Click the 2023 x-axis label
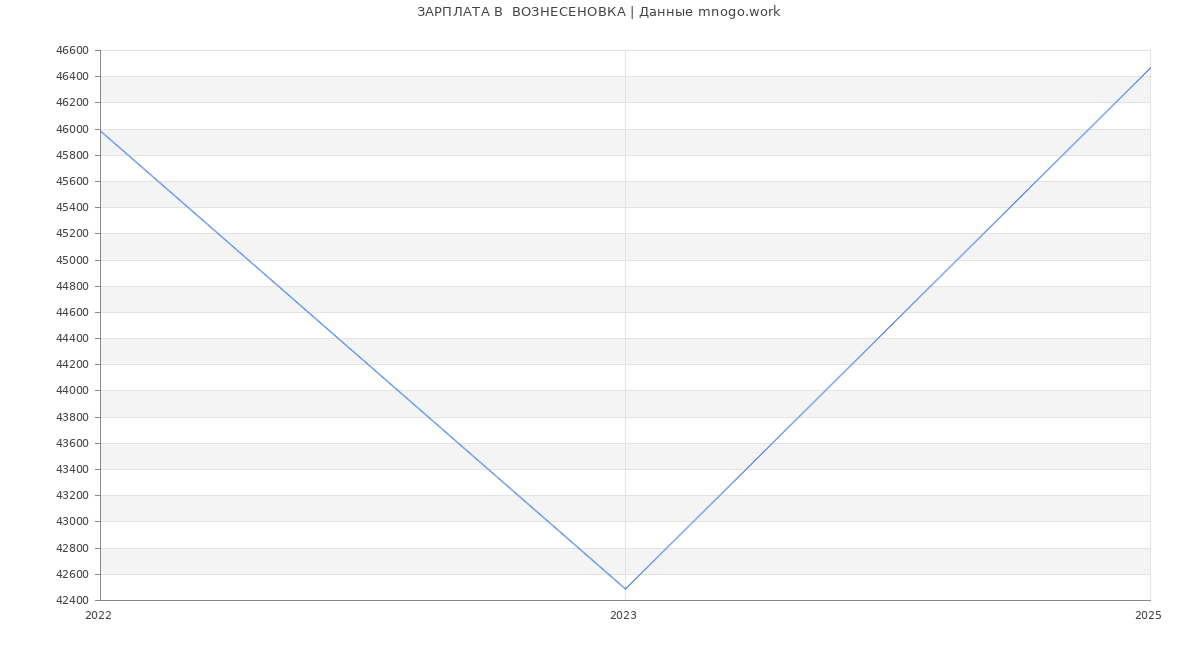1200x650 pixels. (623, 615)
